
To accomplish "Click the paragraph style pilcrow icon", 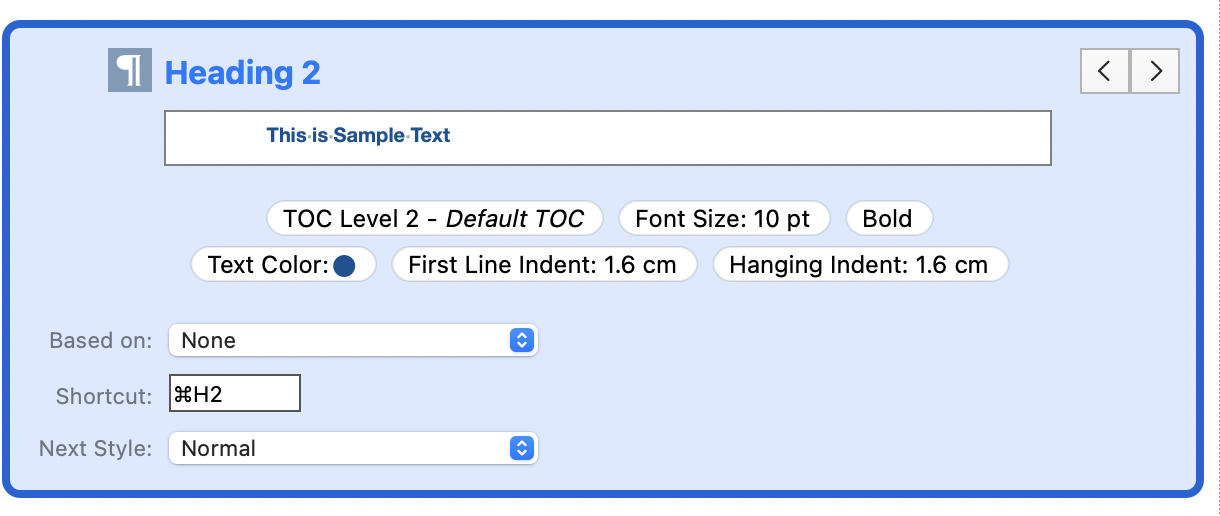I will pyautogui.click(x=129, y=71).
